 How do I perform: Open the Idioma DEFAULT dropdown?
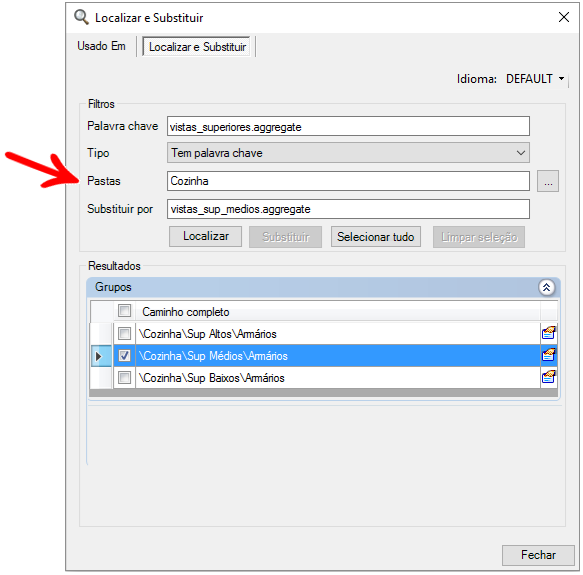[x=535, y=79]
